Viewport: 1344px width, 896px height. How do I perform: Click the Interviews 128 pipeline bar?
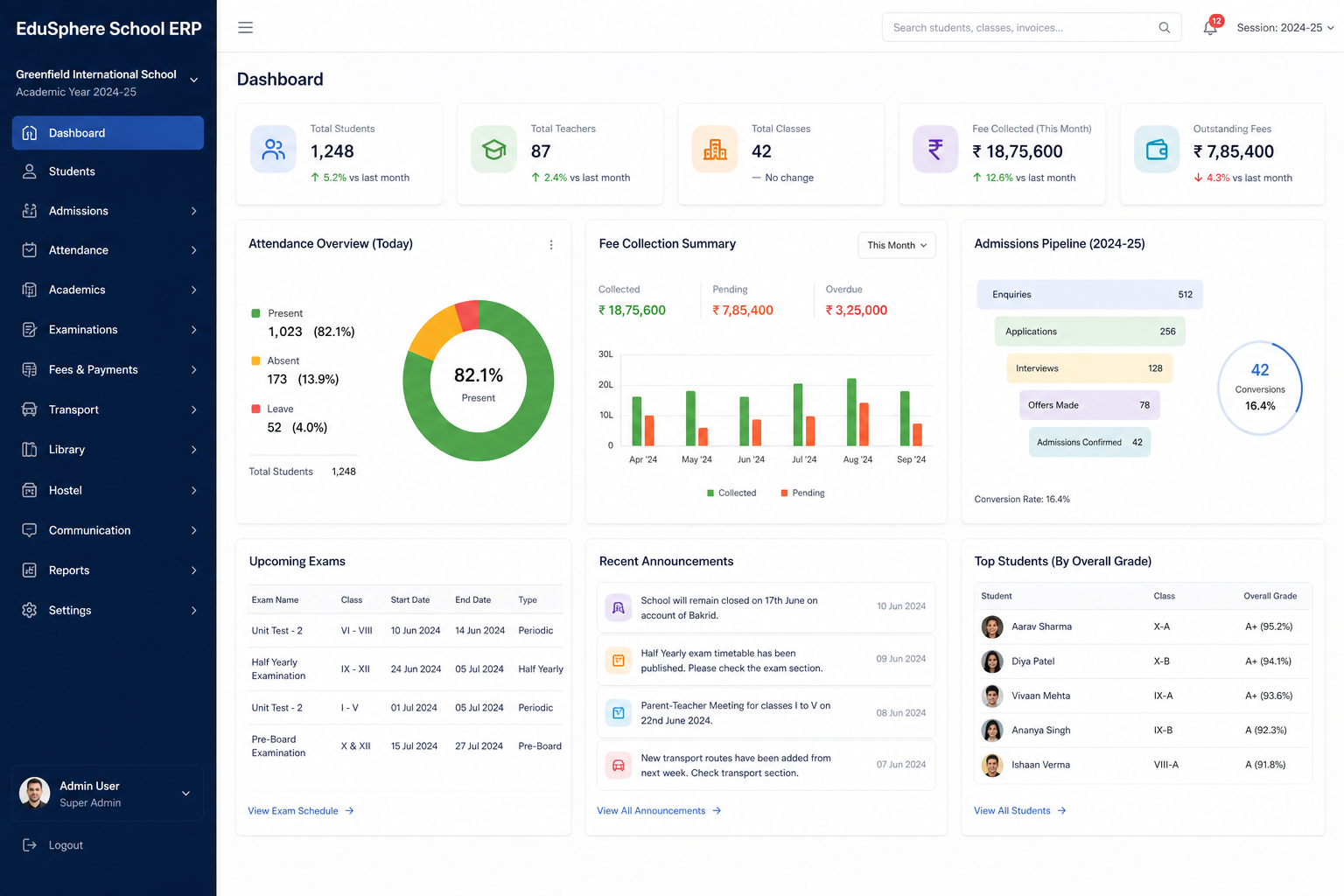pyautogui.click(x=1089, y=368)
